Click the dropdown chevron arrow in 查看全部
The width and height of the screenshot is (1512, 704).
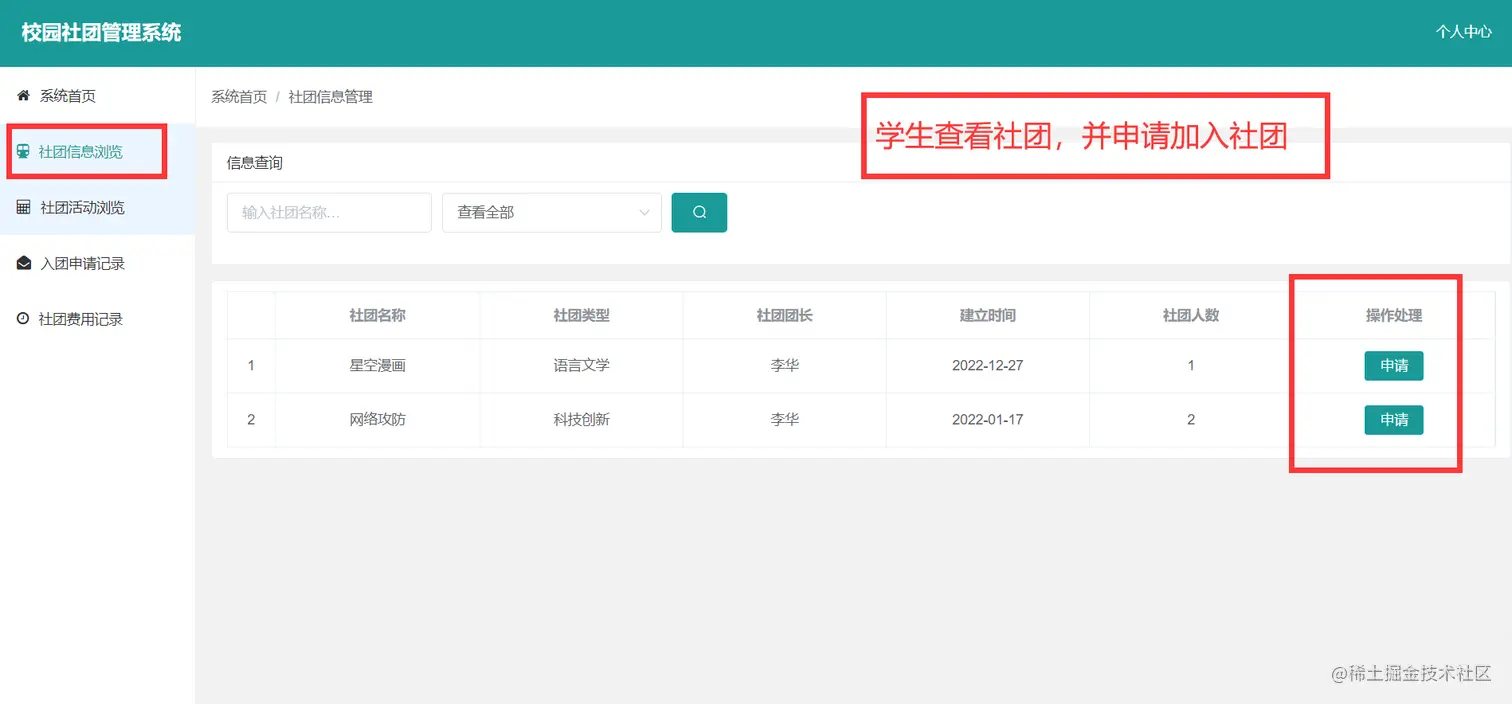(x=643, y=212)
